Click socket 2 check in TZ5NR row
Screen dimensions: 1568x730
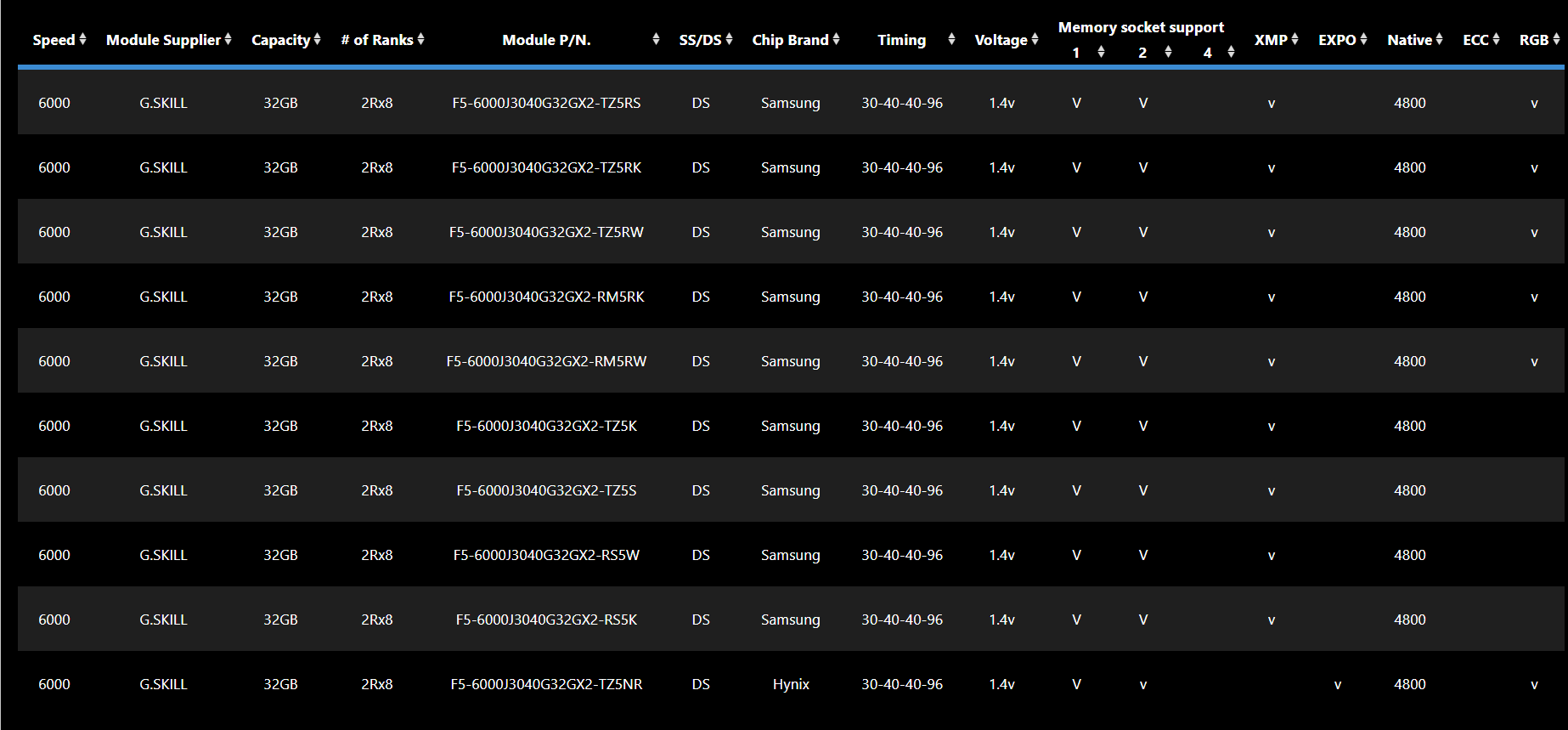(1143, 685)
